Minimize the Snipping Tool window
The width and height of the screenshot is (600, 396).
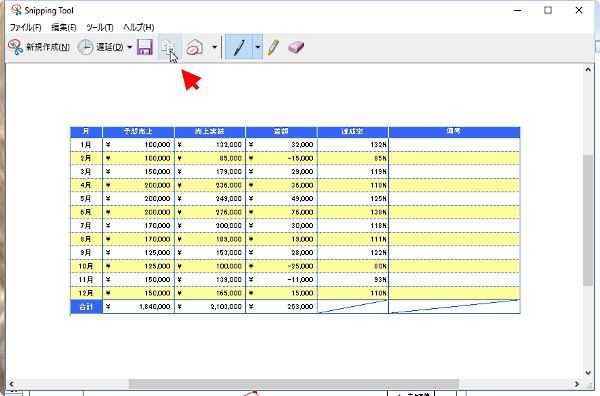(517, 10)
